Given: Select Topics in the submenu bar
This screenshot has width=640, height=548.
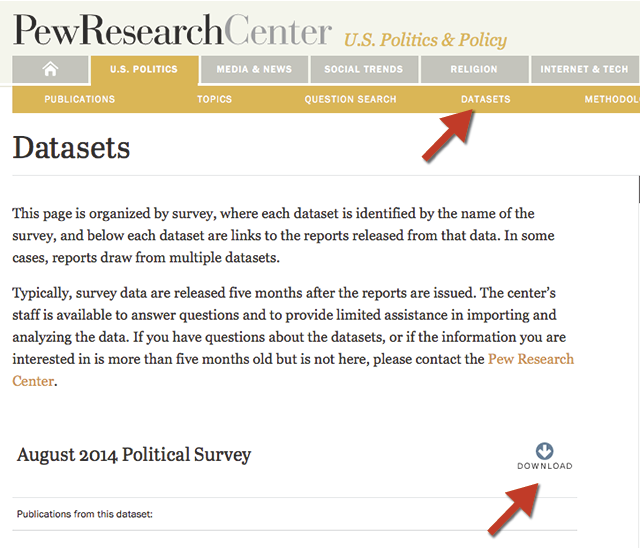Looking at the screenshot, I should tap(214, 99).
